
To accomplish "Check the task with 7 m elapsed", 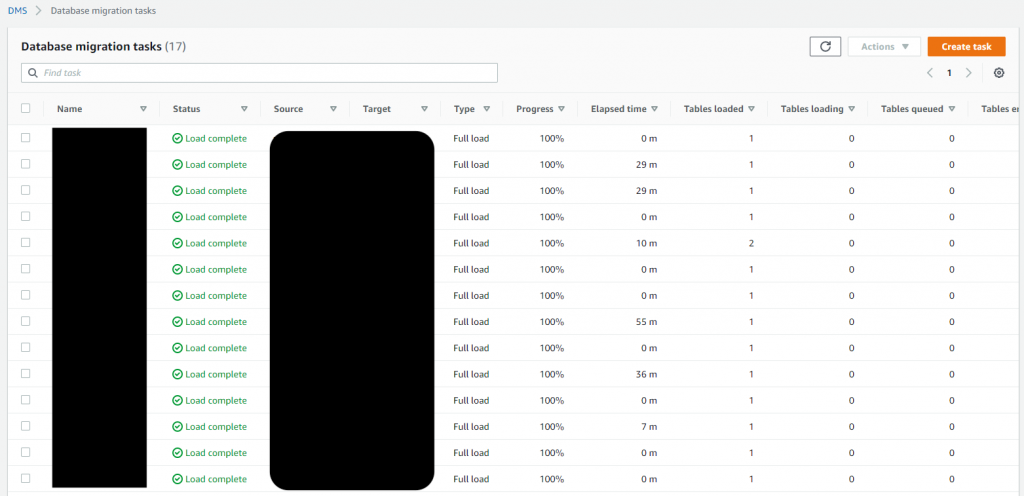I will pyautogui.click(x=25, y=426).
